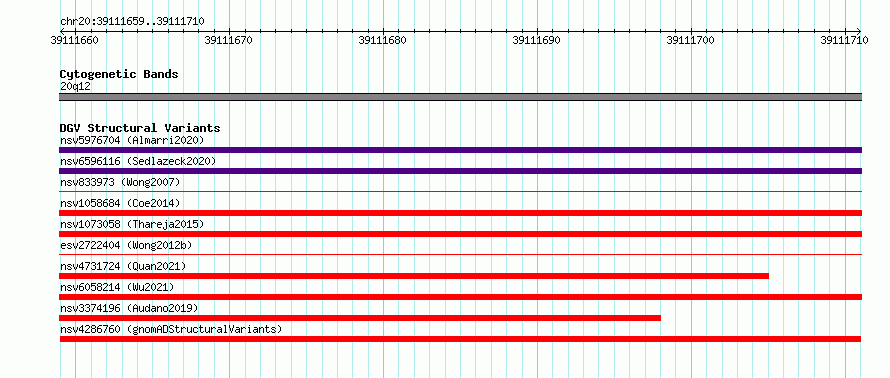The image size is (890, 378).
Task: Select the red bar under nsv4286760
Action: [460, 339]
